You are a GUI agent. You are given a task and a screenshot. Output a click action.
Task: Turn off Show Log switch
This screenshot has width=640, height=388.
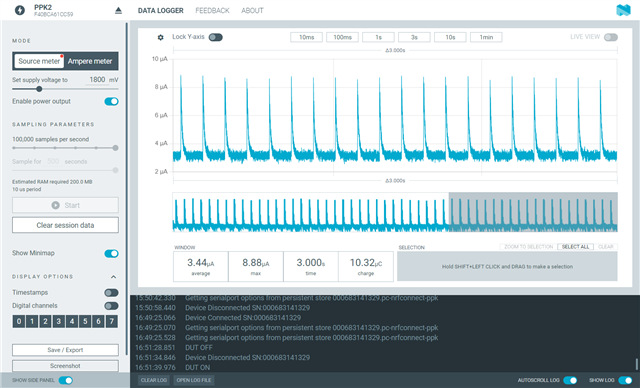[625, 380]
